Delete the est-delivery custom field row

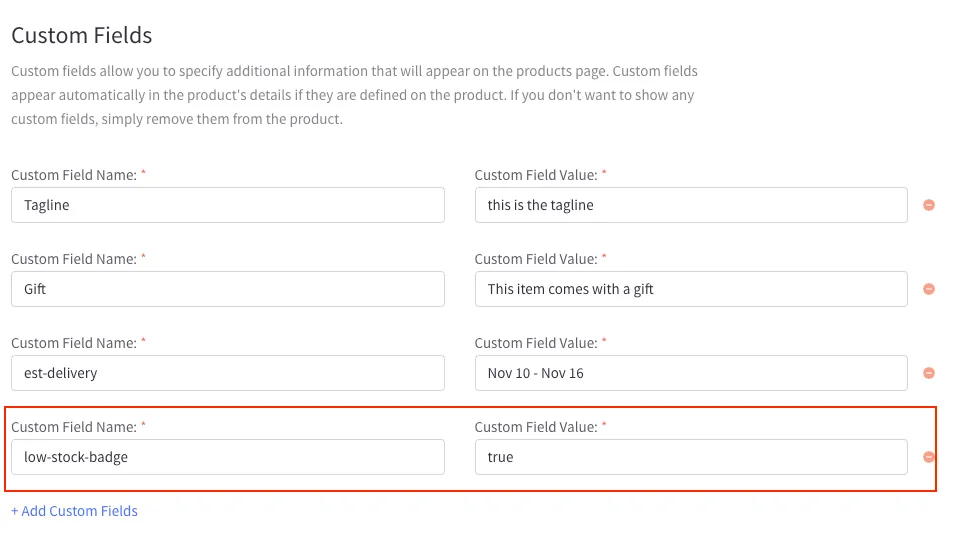[928, 373]
